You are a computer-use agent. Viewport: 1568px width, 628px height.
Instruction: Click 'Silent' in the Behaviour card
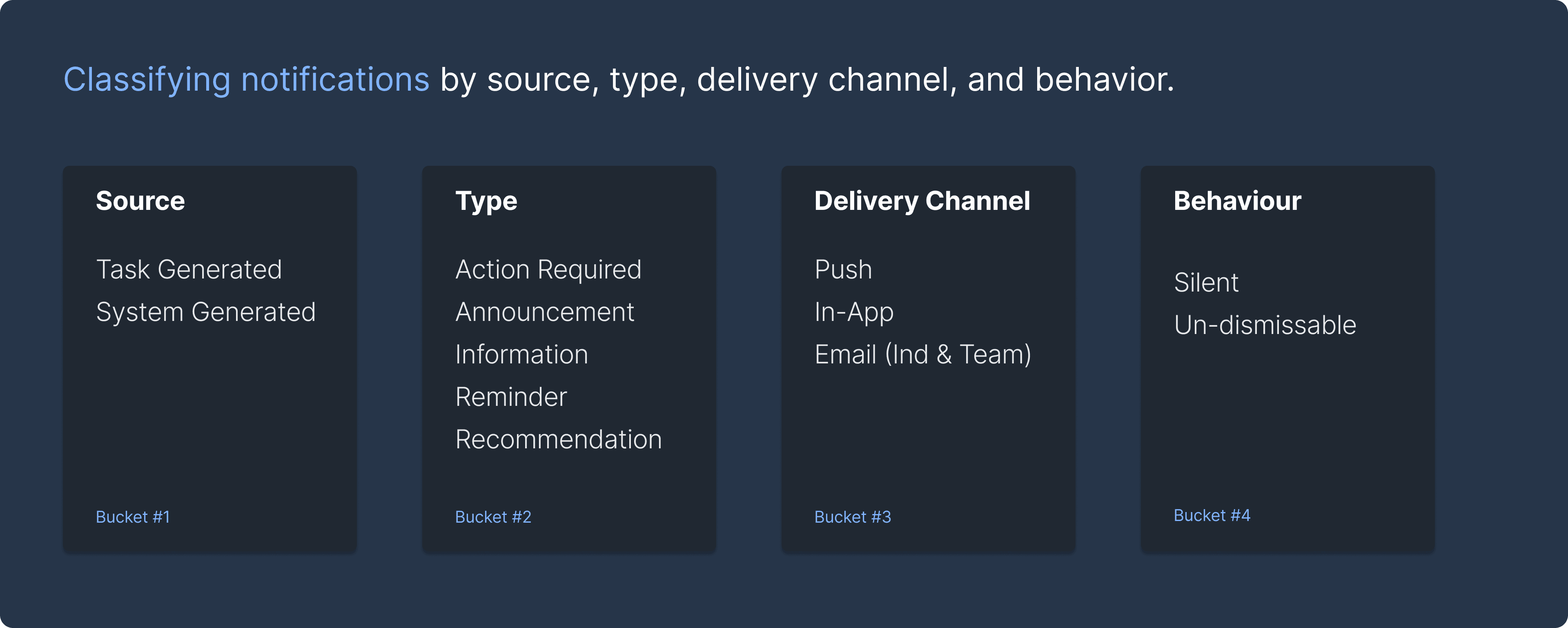click(1206, 283)
